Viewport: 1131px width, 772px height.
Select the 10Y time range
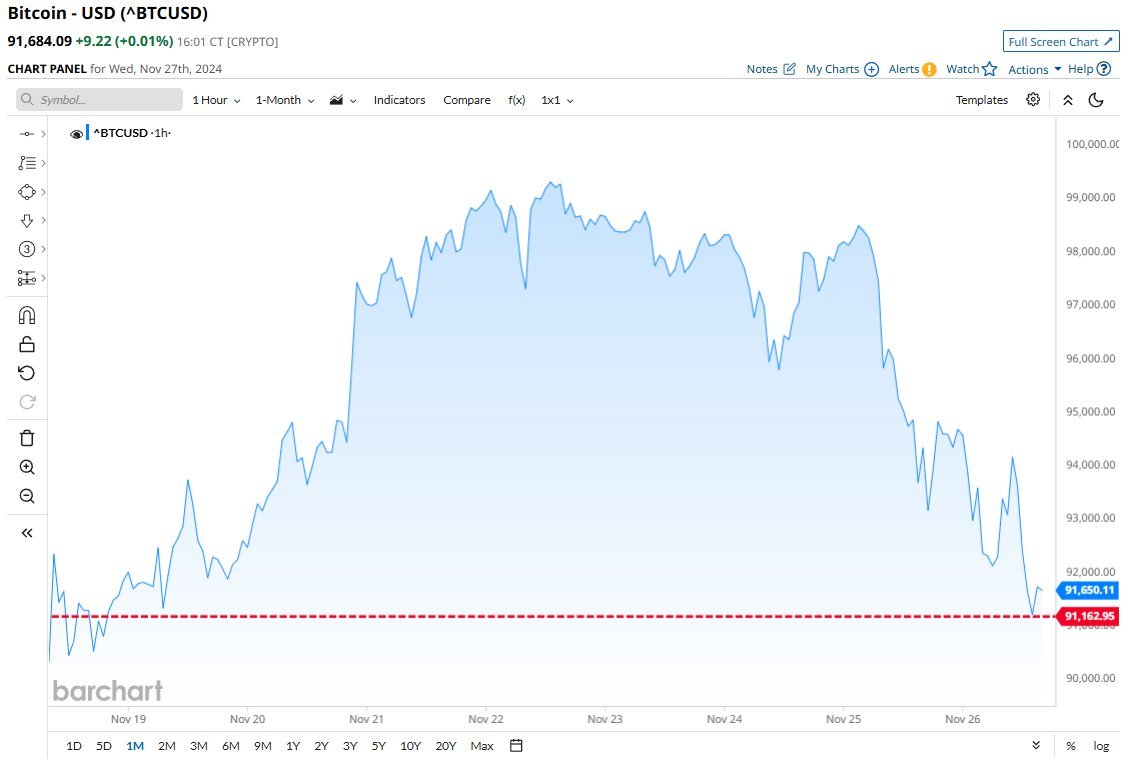coord(410,746)
